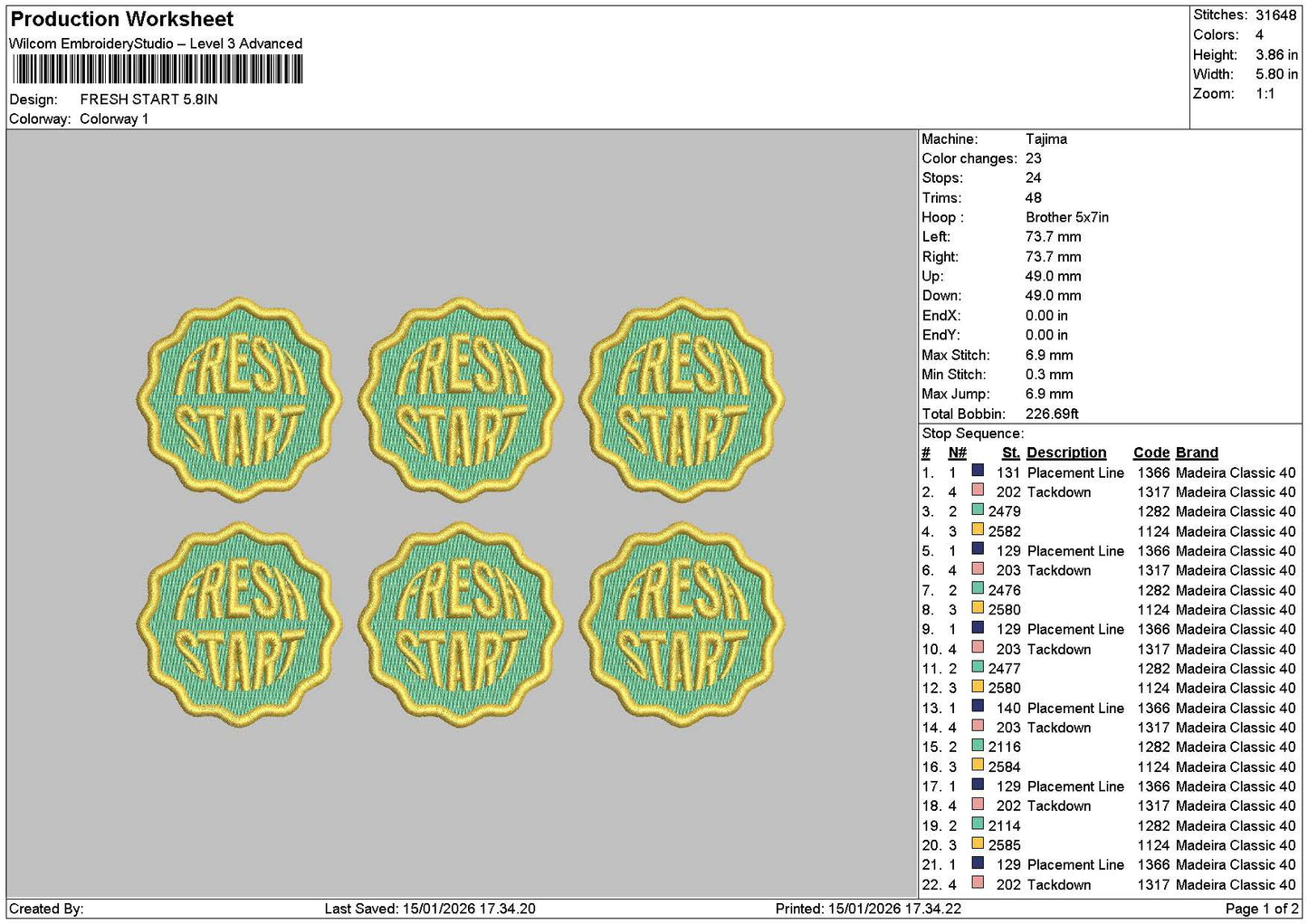Select the bottom-left FRESH START patch preview
This screenshot has width=1308, height=924.
click(x=240, y=624)
